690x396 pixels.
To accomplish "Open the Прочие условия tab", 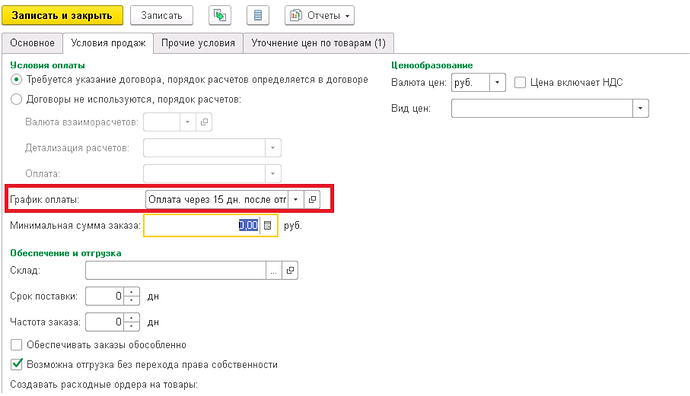I will coord(198,43).
